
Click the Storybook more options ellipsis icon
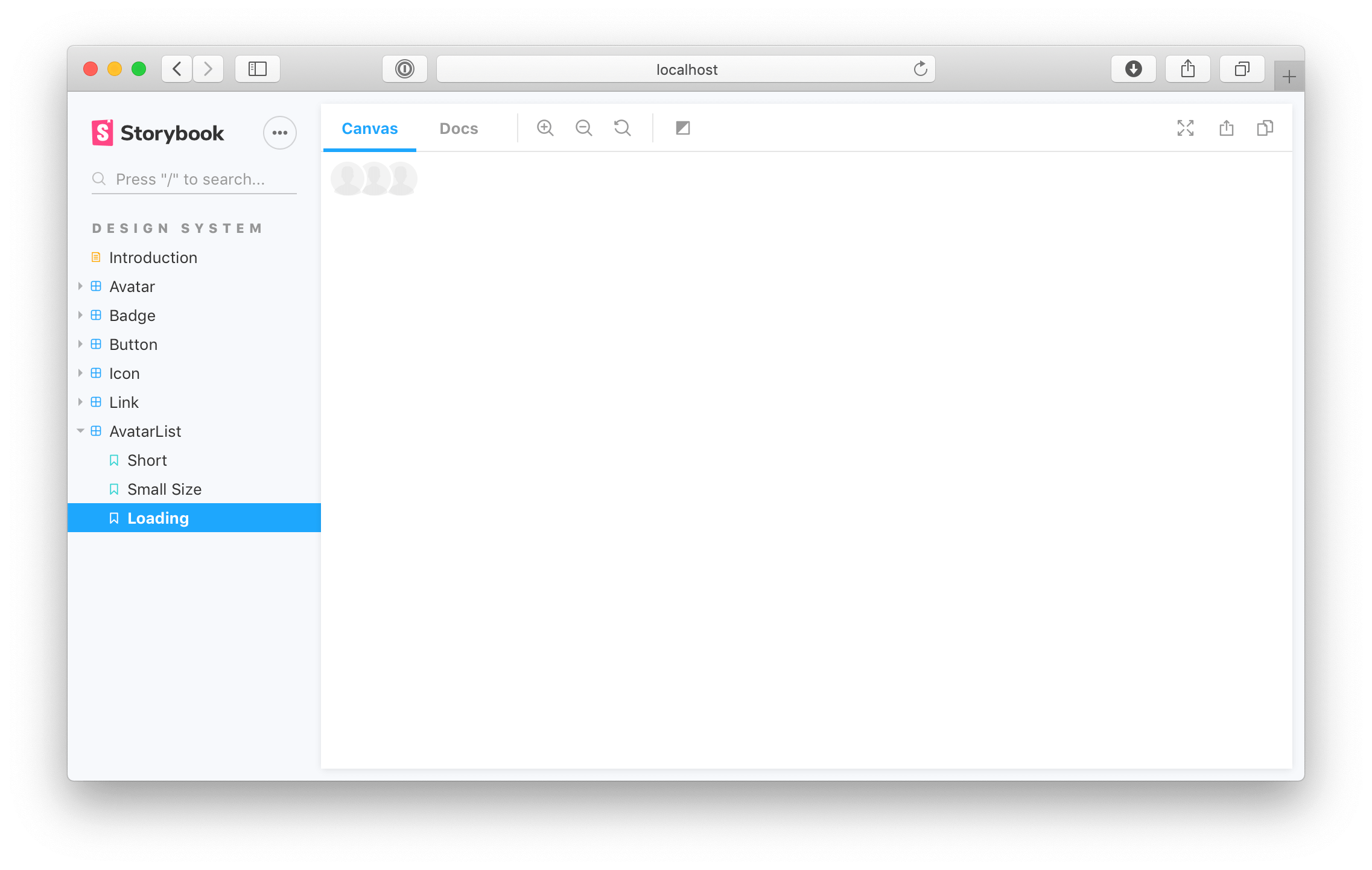280,132
